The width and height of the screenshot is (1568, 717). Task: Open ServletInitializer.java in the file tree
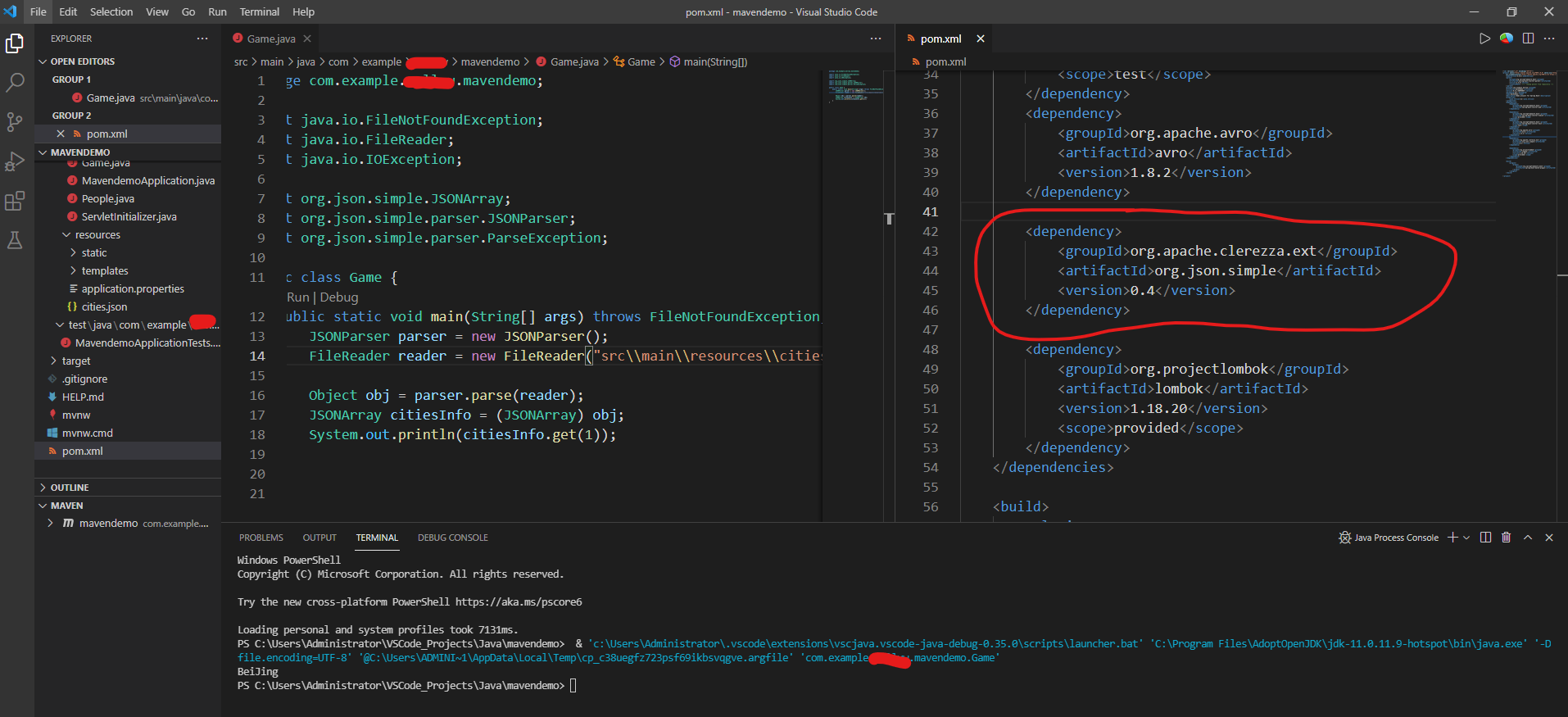pyautogui.click(x=128, y=216)
